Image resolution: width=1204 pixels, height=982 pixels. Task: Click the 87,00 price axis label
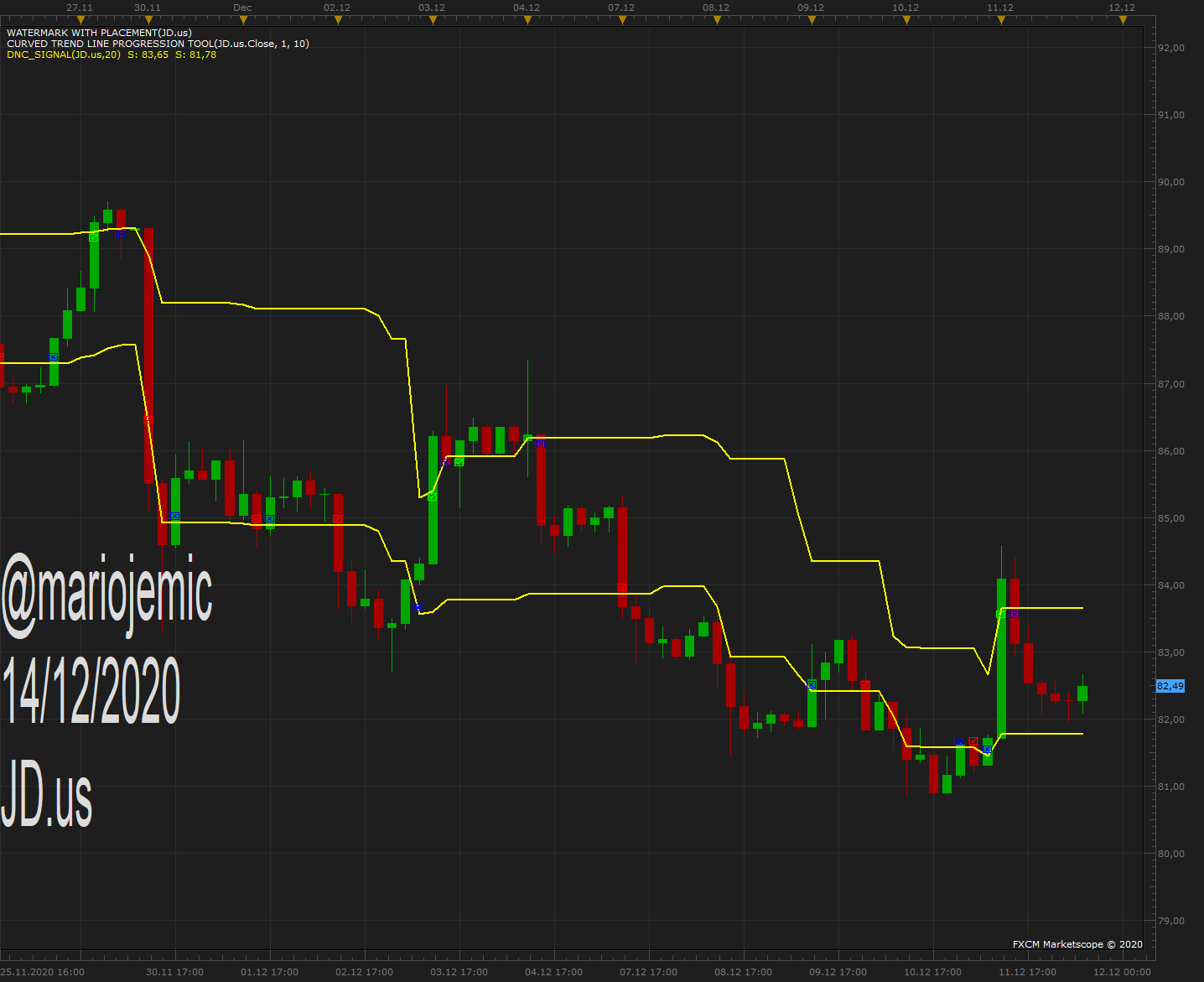pyautogui.click(x=1171, y=384)
